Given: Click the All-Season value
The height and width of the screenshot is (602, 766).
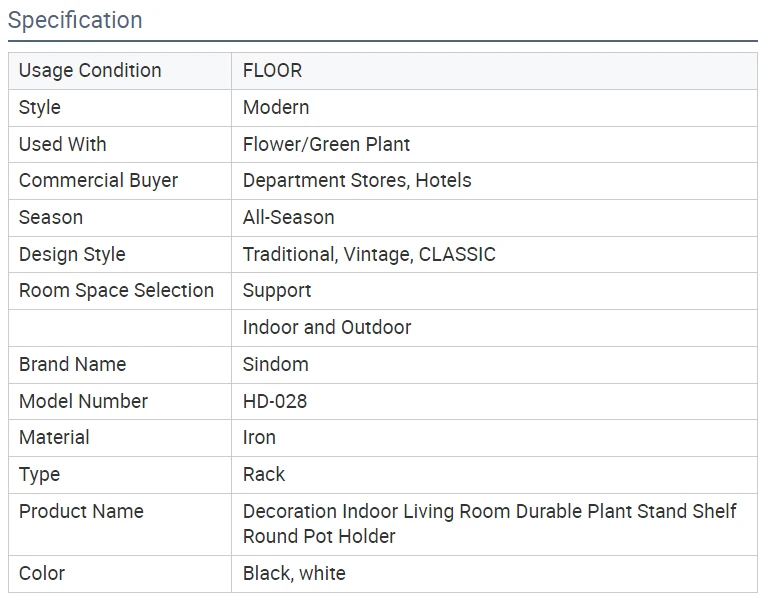Looking at the screenshot, I should point(289,217).
